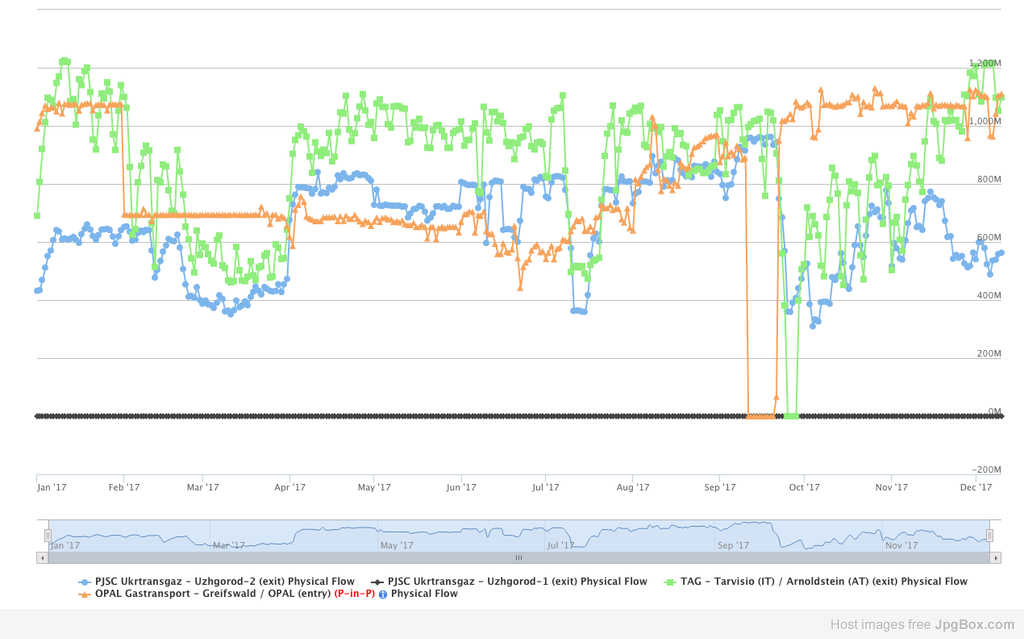
Task: Click the 400M y-axis label
Action: click(989, 296)
